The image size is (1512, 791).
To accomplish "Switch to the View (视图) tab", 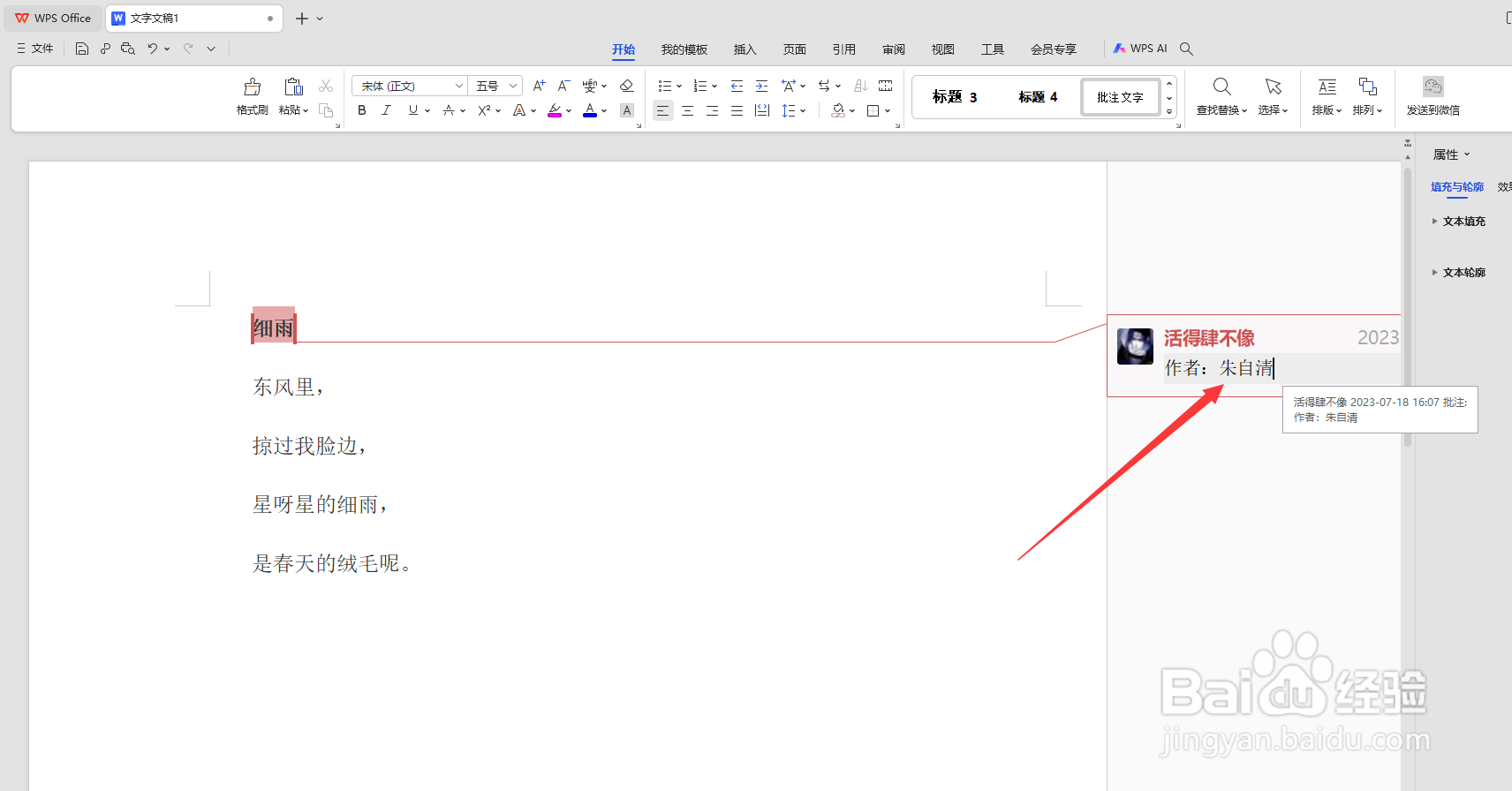I will 943,49.
